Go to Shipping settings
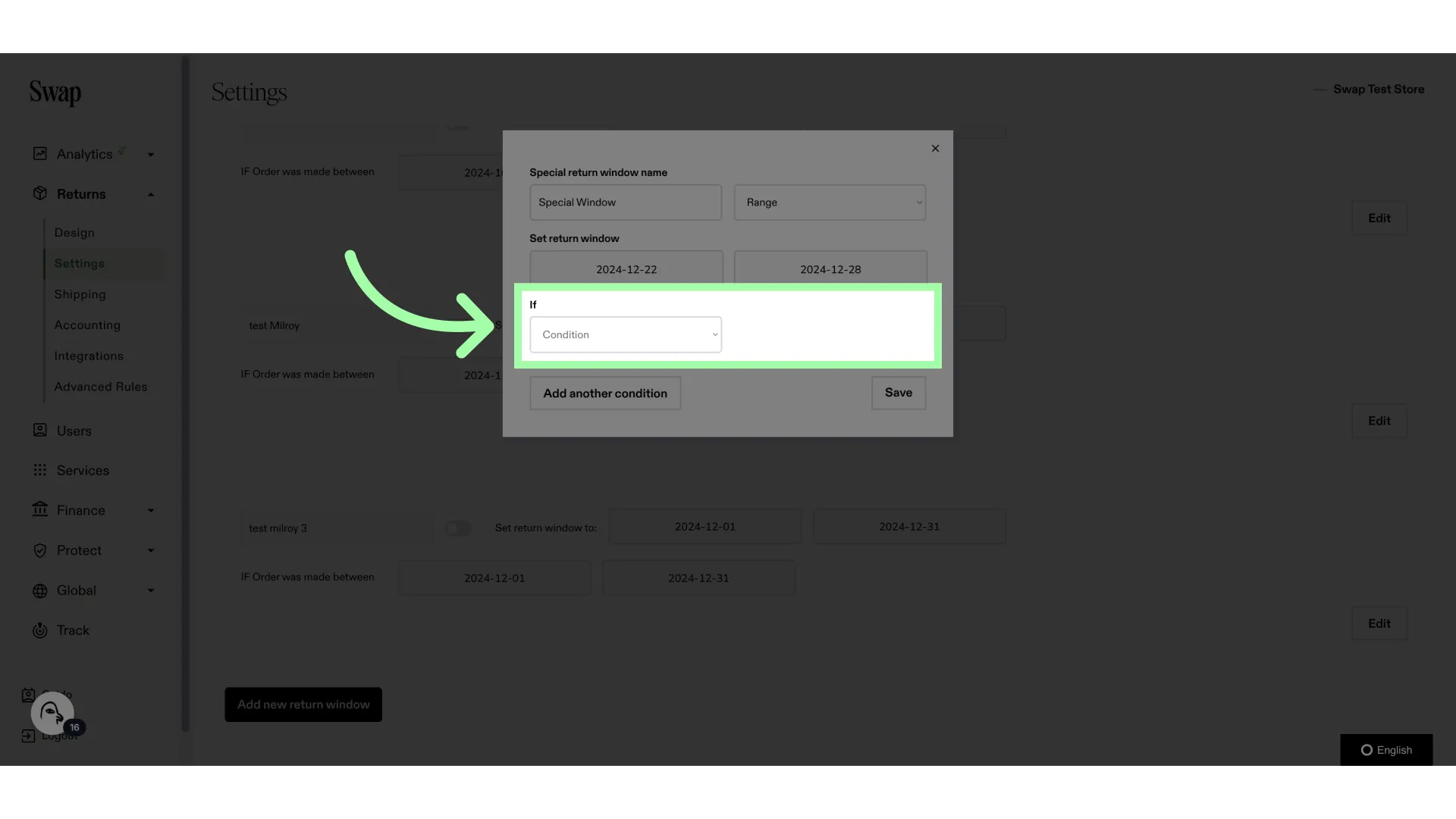The width and height of the screenshot is (1456, 819). (80, 294)
